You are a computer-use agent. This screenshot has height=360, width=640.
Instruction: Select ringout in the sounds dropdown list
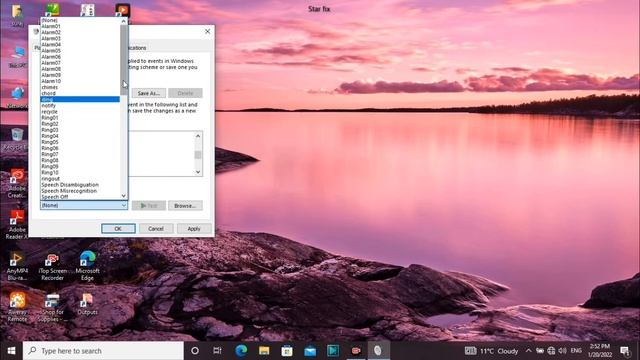(x=80, y=179)
